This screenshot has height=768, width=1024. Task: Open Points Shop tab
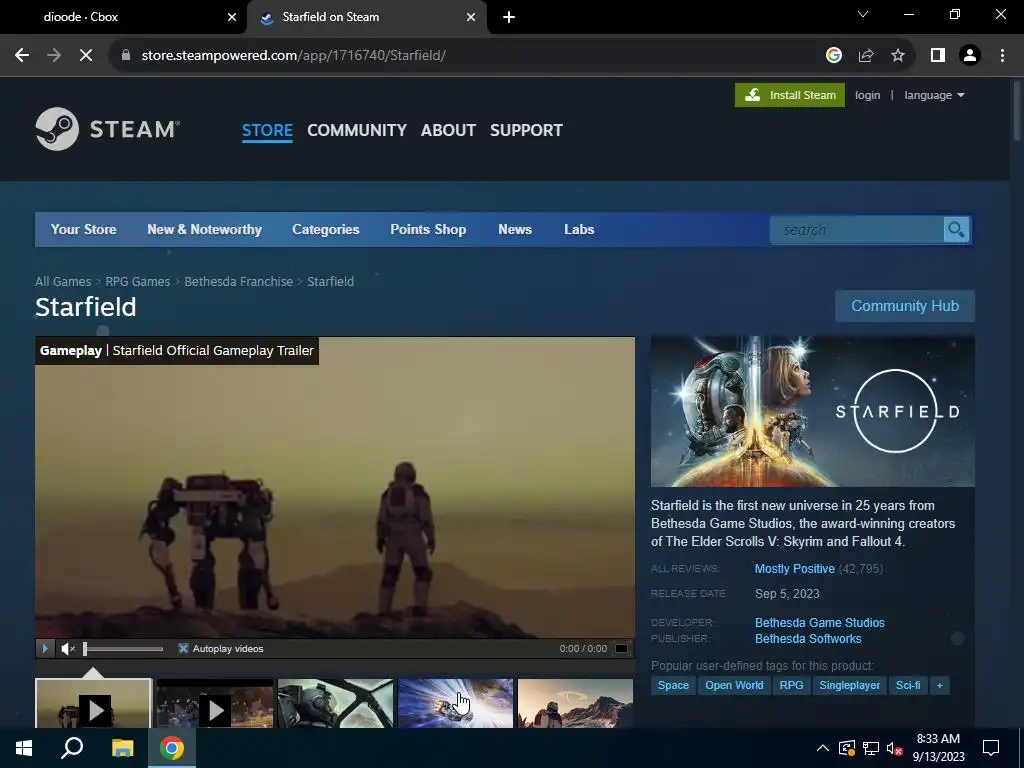tap(428, 229)
